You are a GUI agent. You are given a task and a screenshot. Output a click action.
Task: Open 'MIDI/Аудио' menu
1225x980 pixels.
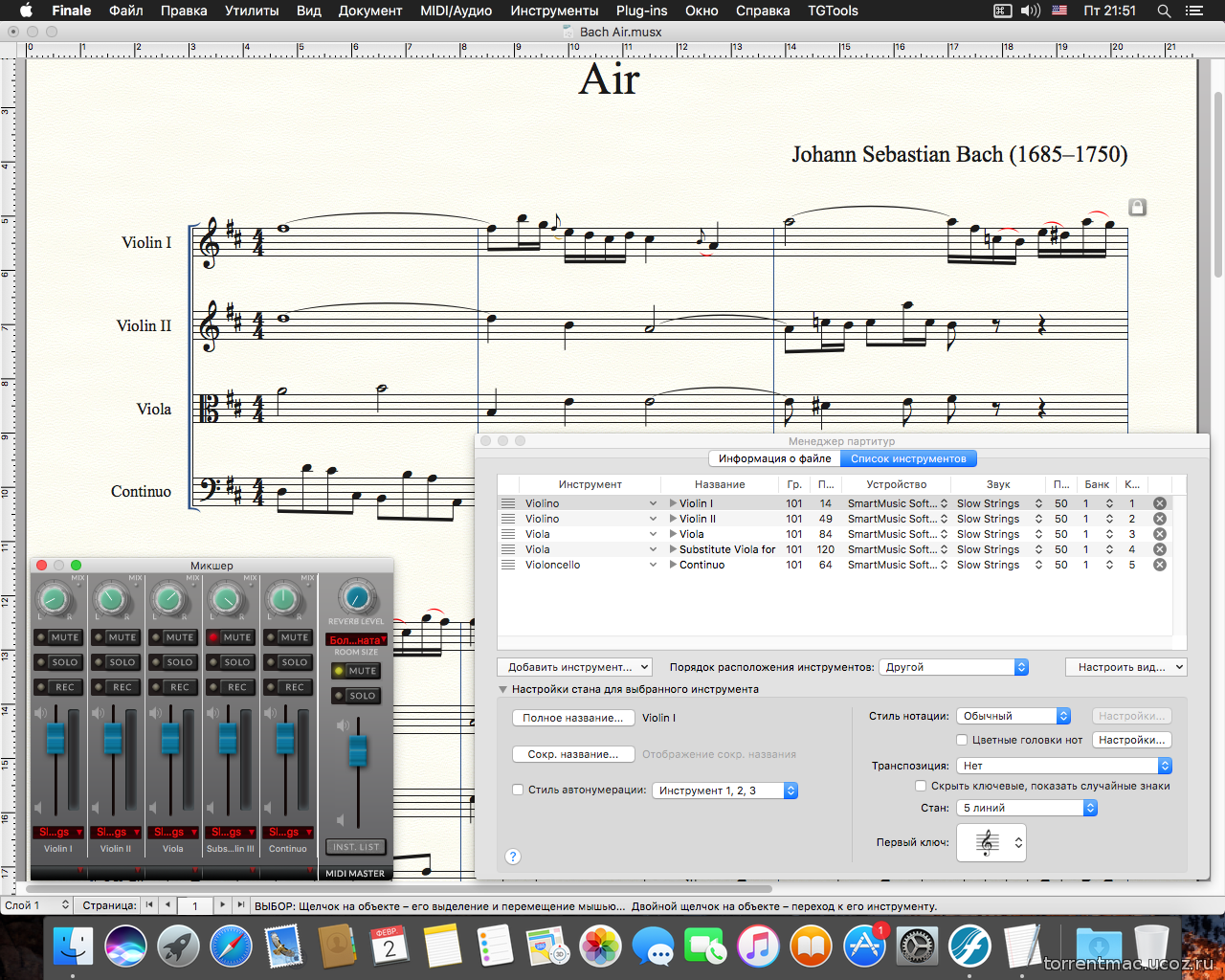457,11
